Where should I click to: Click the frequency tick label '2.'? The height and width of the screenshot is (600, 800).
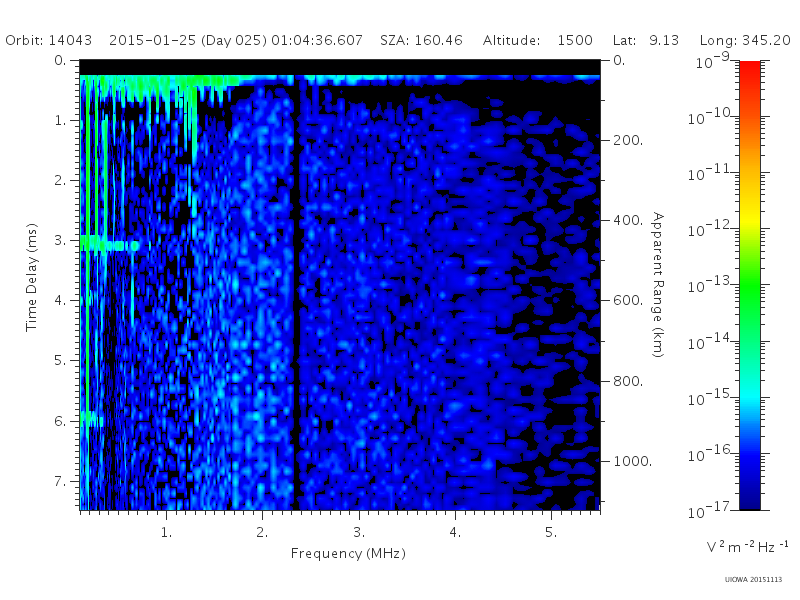(x=262, y=532)
